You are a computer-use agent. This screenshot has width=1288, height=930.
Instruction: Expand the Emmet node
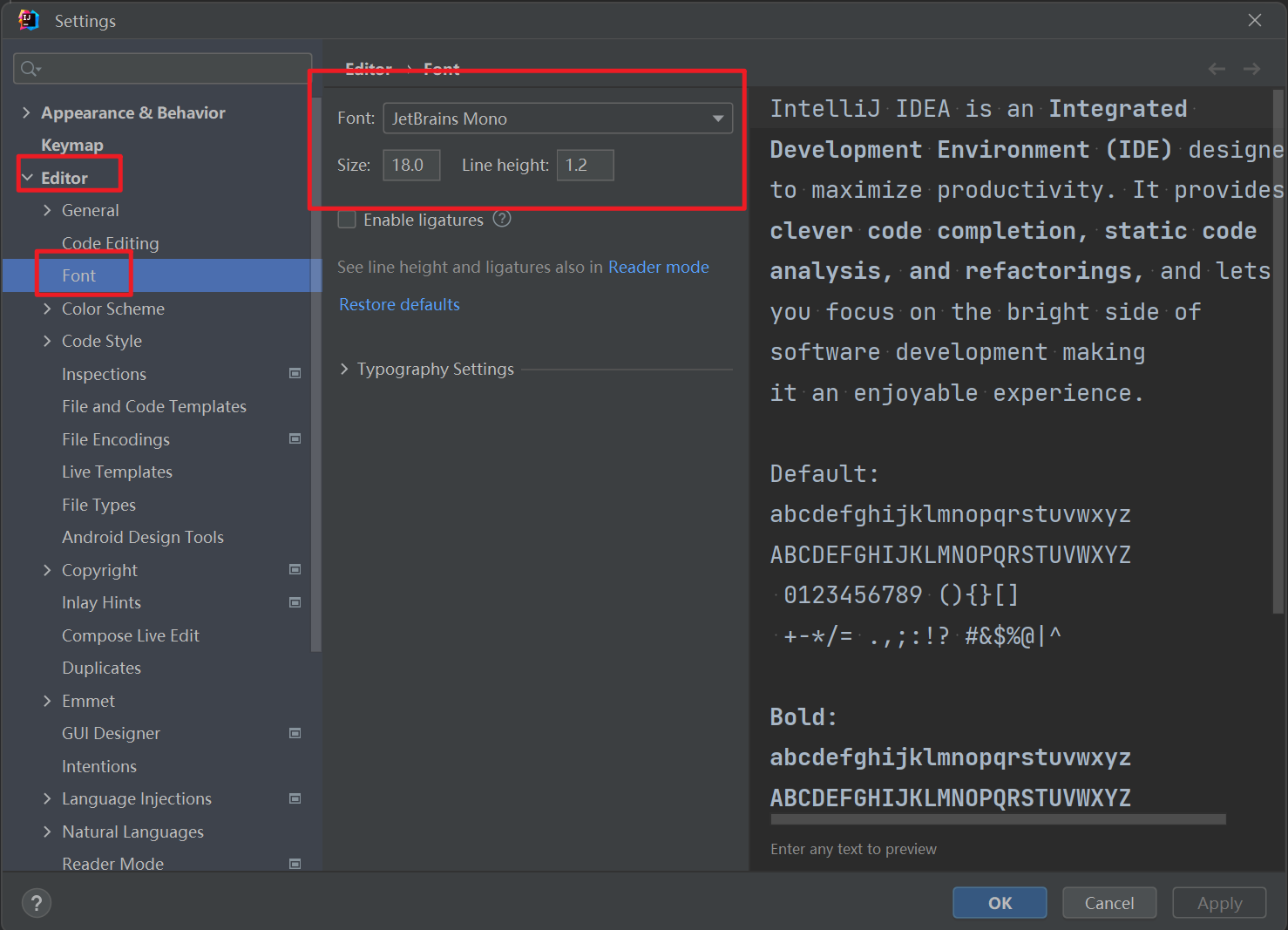(x=47, y=701)
